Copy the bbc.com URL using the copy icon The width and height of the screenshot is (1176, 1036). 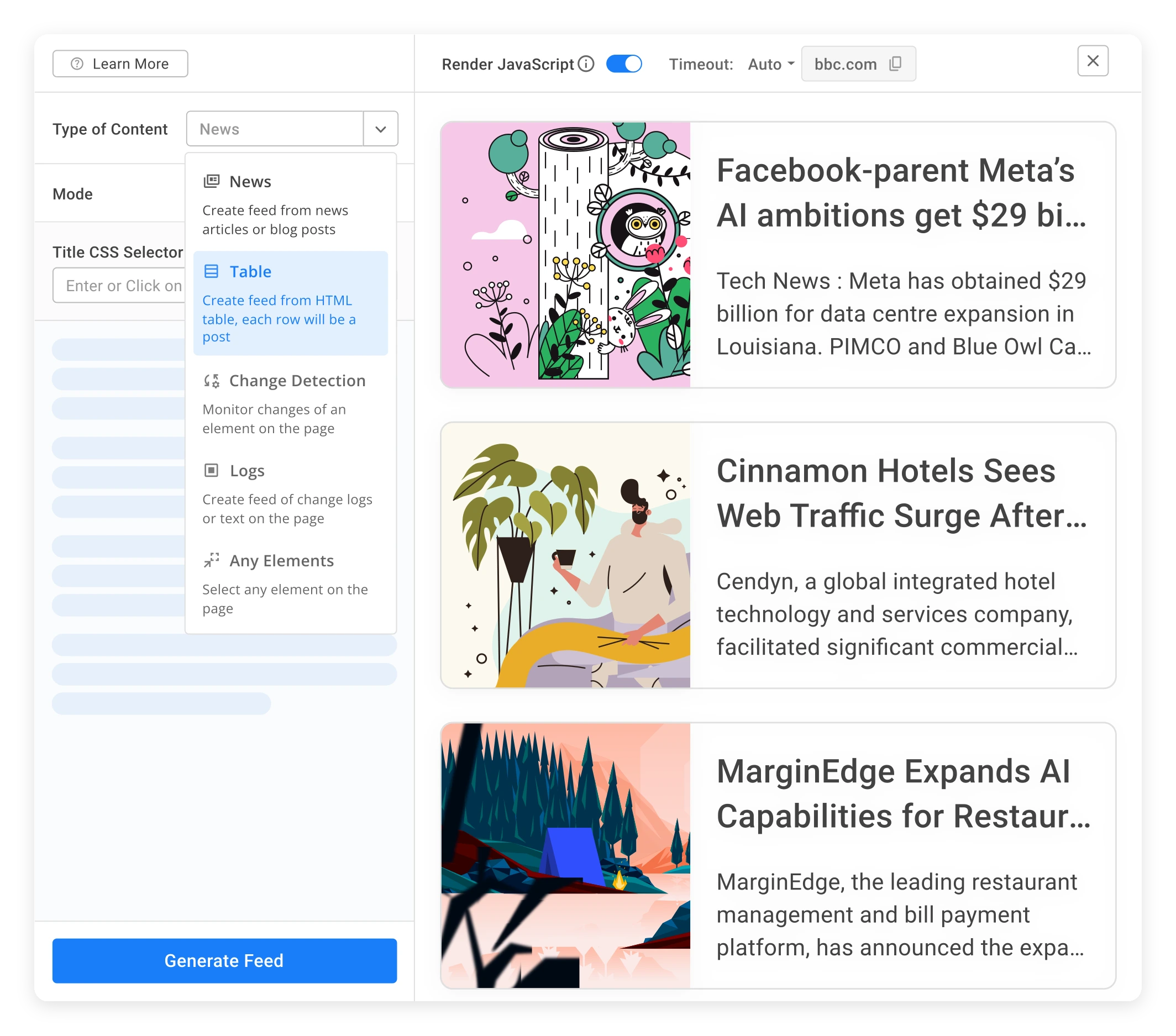(x=895, y=64)
